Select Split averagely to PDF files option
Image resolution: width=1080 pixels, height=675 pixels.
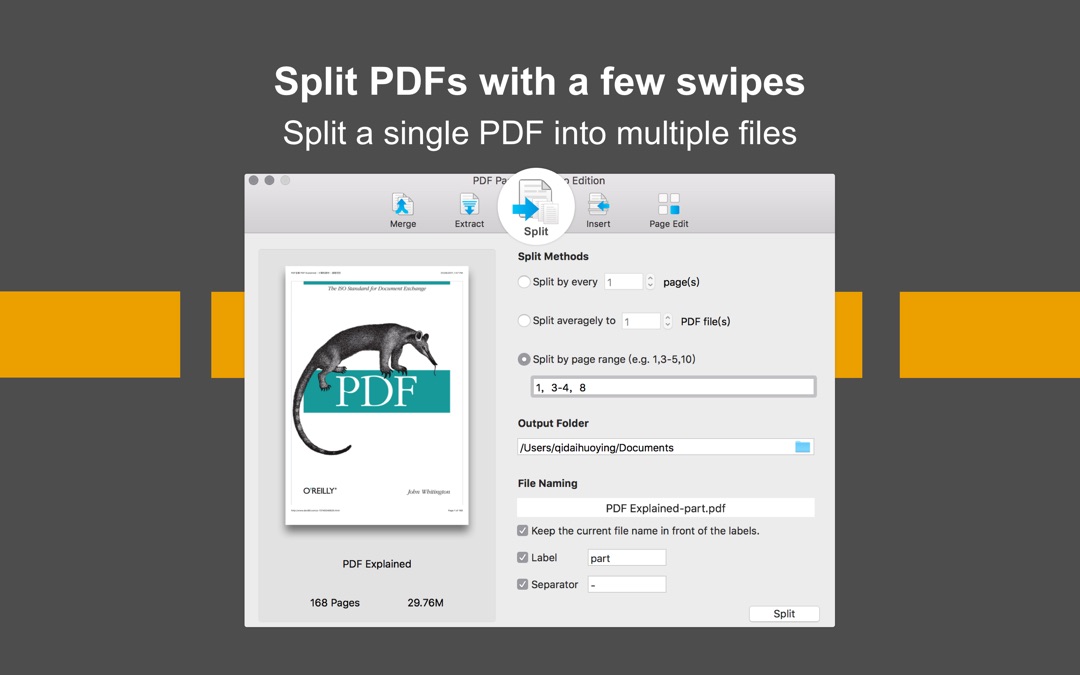524,320
